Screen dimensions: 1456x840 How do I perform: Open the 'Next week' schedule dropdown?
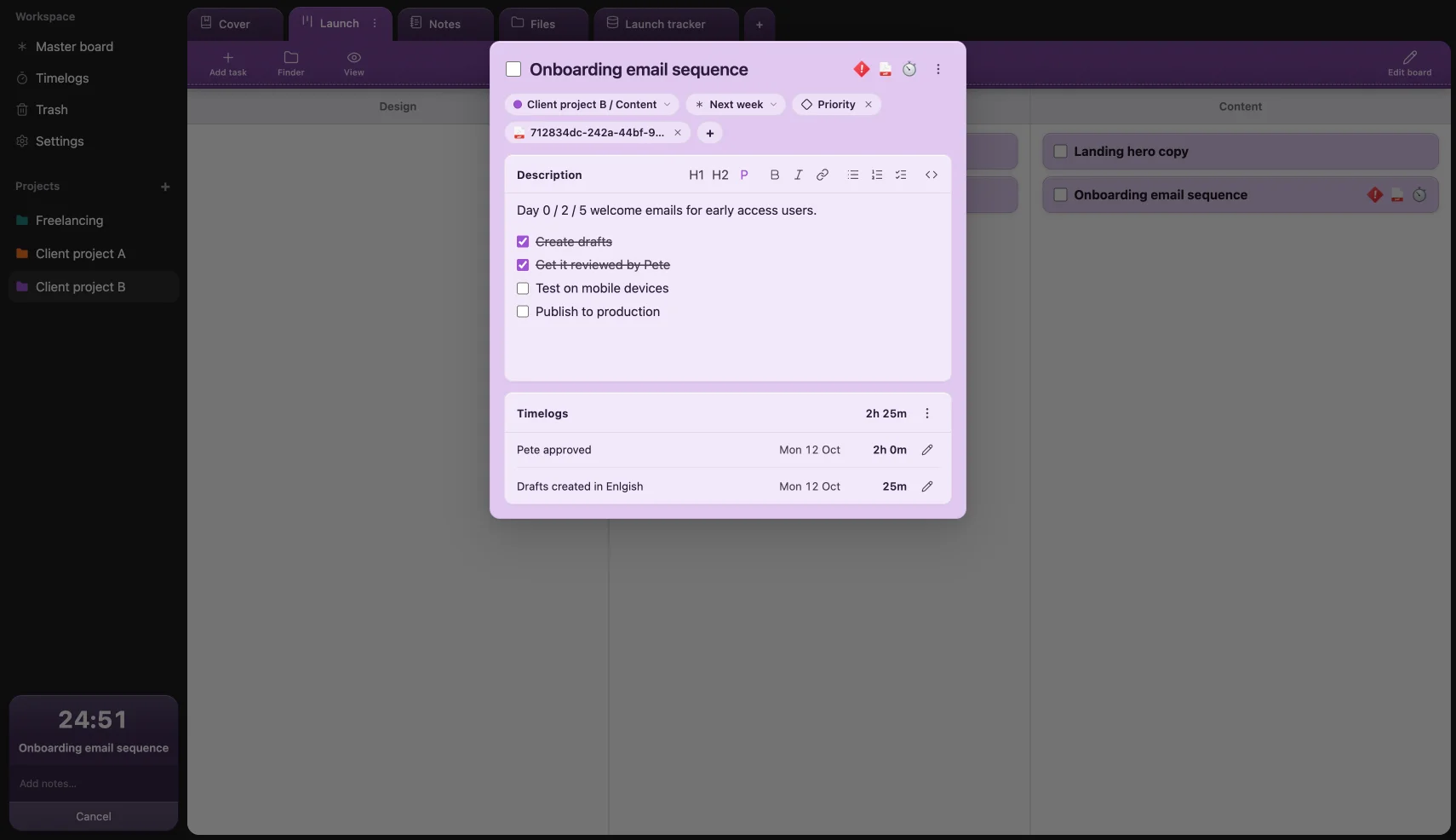coord(736,105)
